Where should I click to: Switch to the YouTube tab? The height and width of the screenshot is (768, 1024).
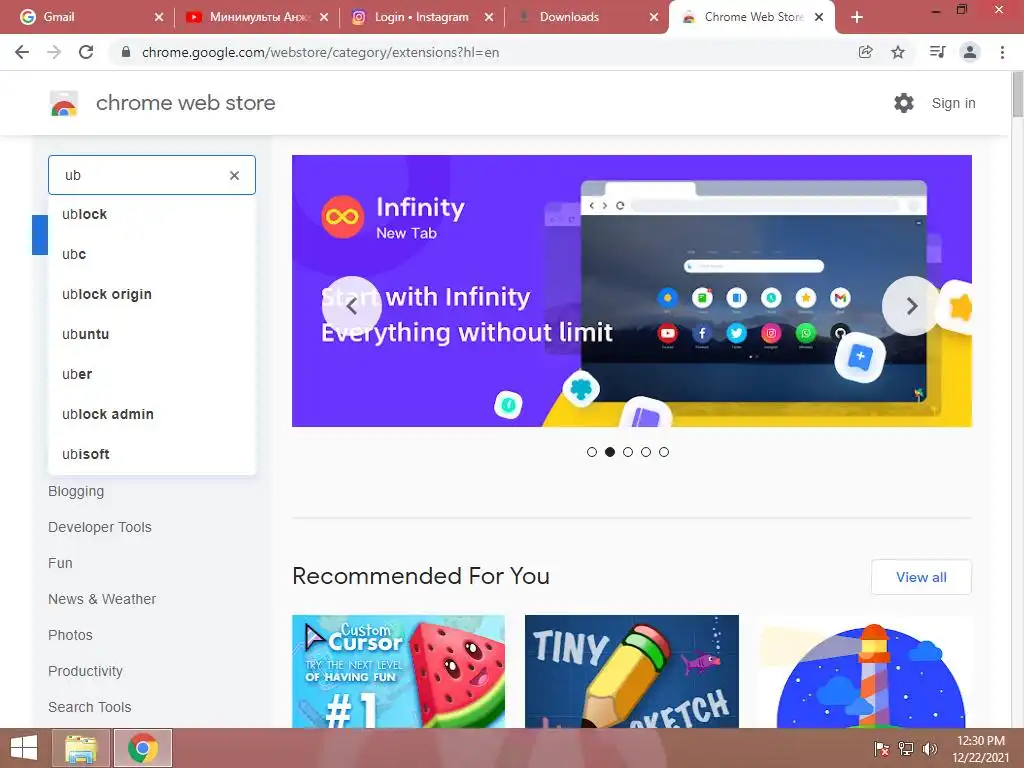257,18
